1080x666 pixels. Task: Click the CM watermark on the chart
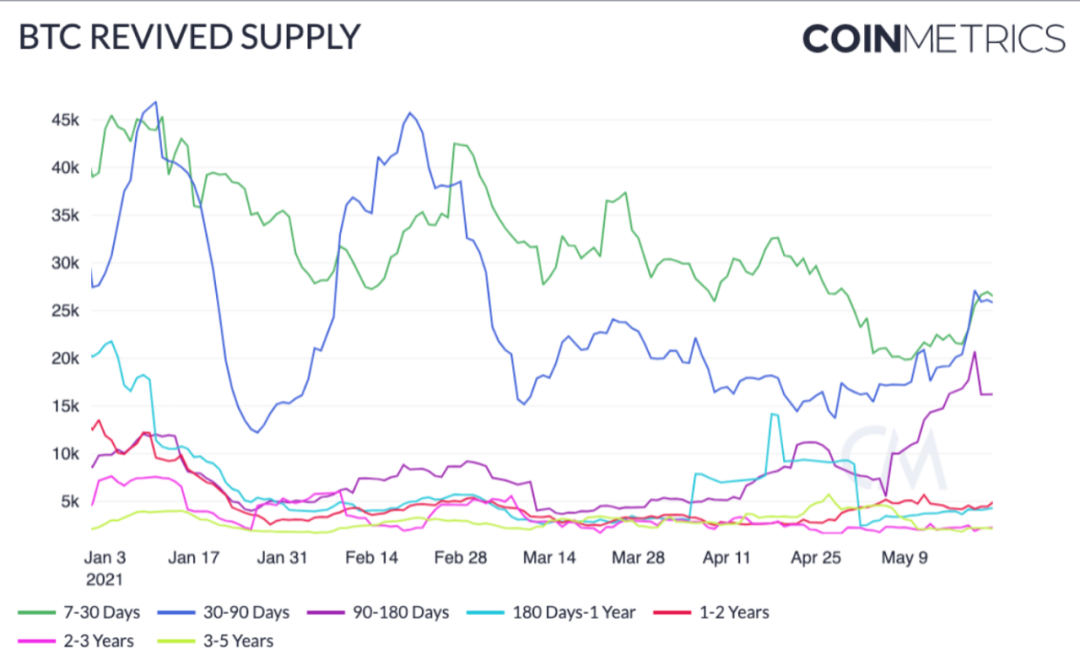[x=893, y=457]
